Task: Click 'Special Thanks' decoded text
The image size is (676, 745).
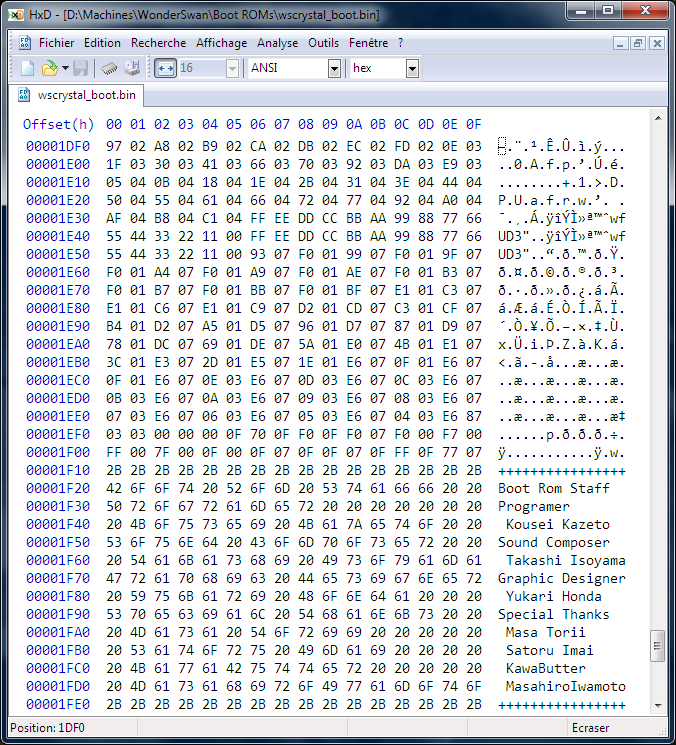Action: [x=553, y=615]
